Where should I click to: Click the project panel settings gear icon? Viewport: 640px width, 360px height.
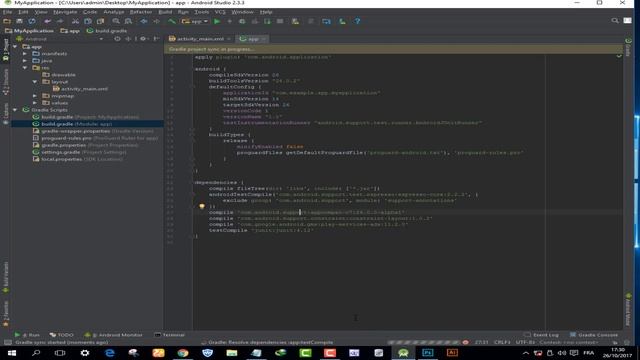tap(143, 39)
